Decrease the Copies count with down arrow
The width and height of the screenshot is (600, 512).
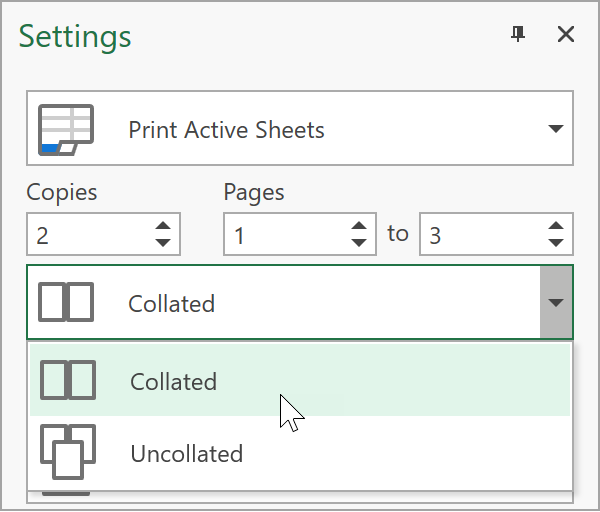163,243
